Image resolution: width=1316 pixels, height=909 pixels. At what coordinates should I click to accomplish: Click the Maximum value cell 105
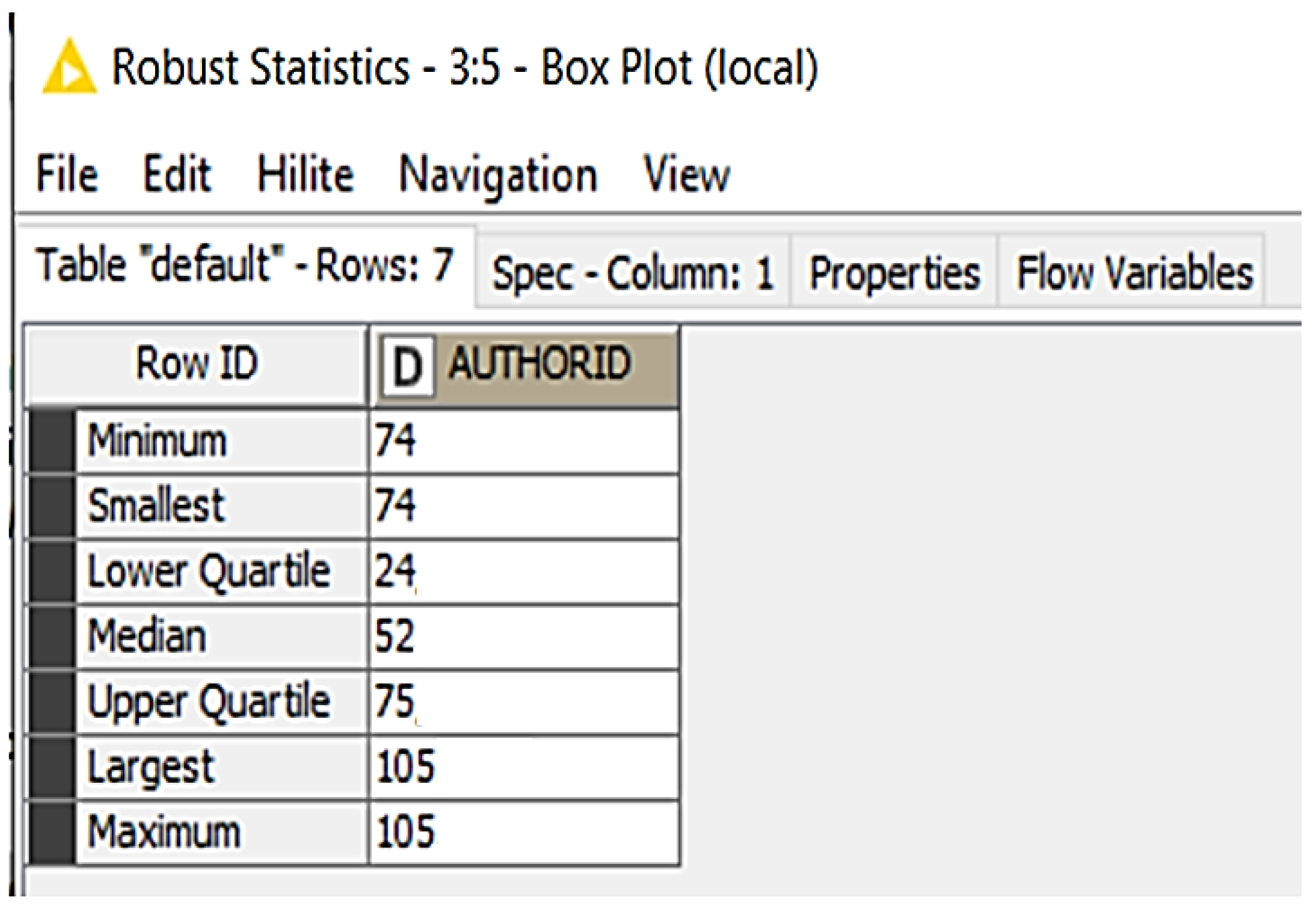523,832
